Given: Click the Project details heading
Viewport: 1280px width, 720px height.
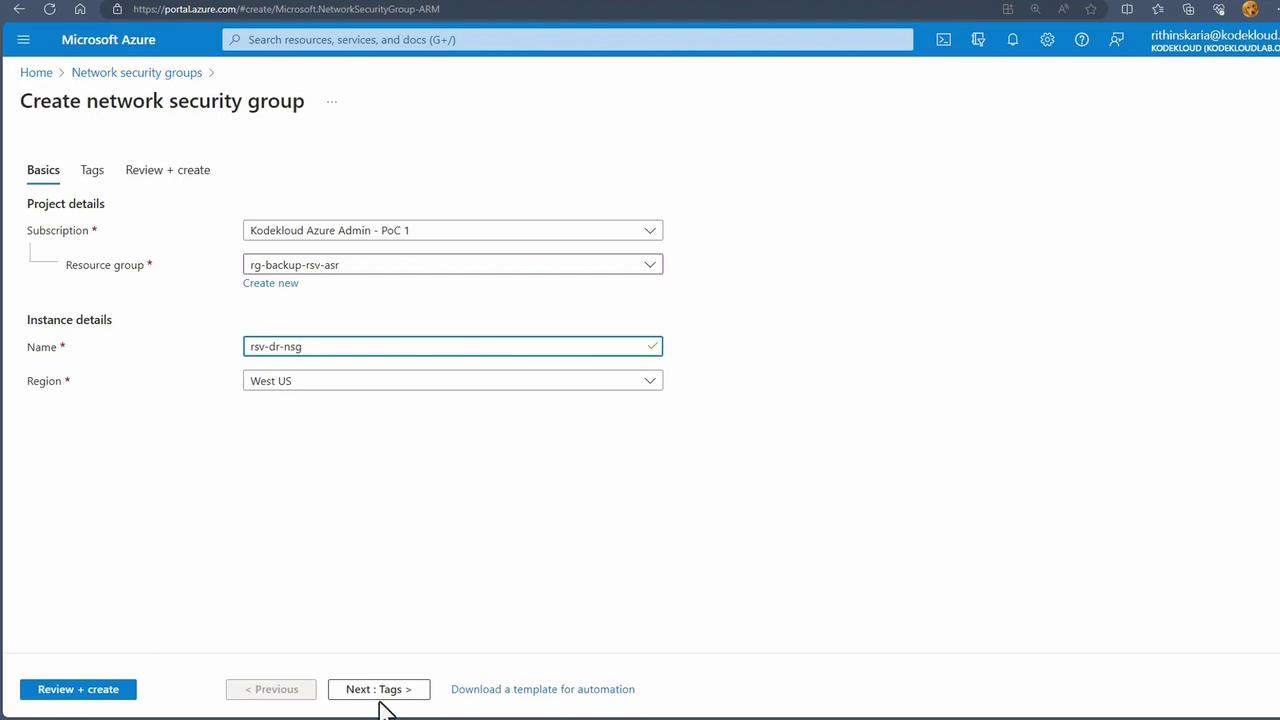Looking at the screenshot, I should click(x=66, y=204).
